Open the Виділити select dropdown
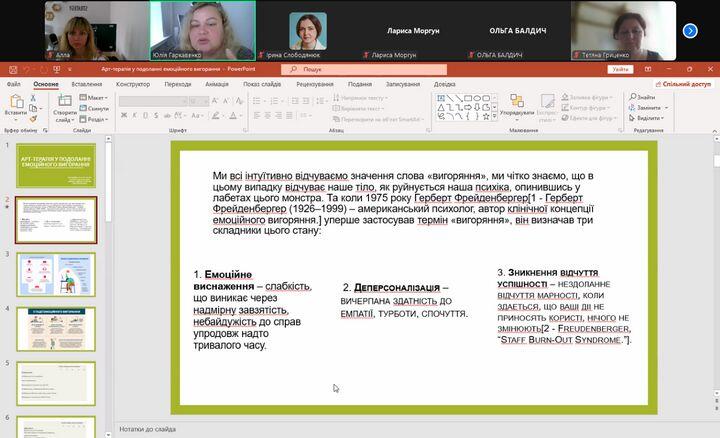This screenshot has height=438, width=720. (647, 118)
